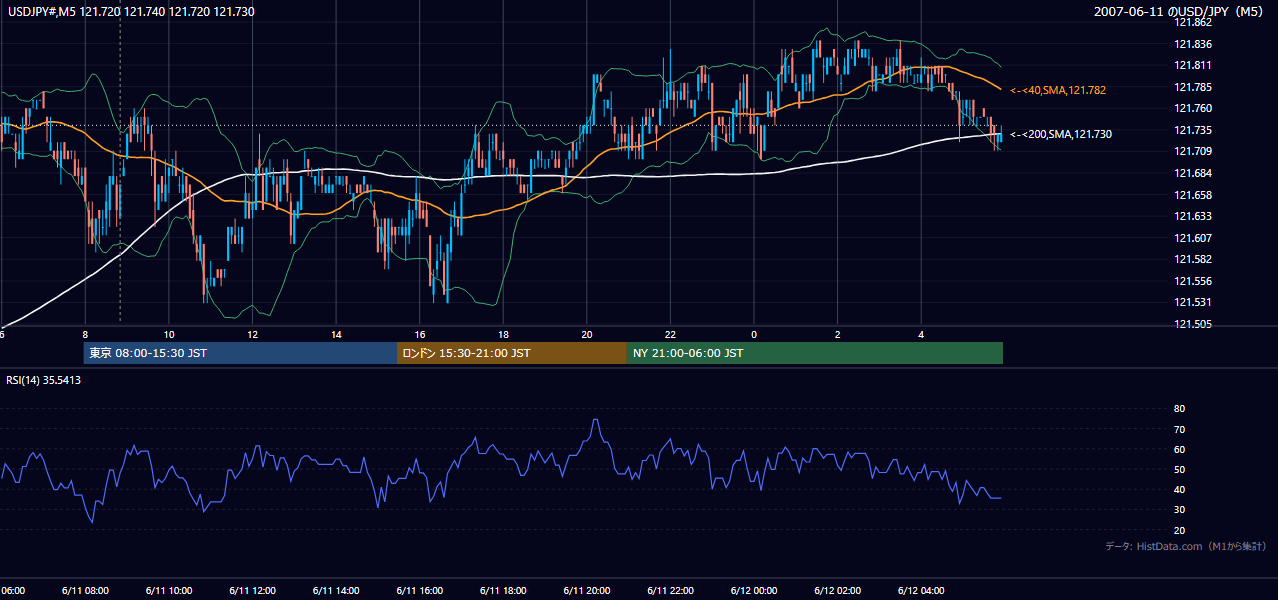Viewport: 1278px width, 600px height.
Task: Click hour label 16 under price chart
Action: [420, 334]
